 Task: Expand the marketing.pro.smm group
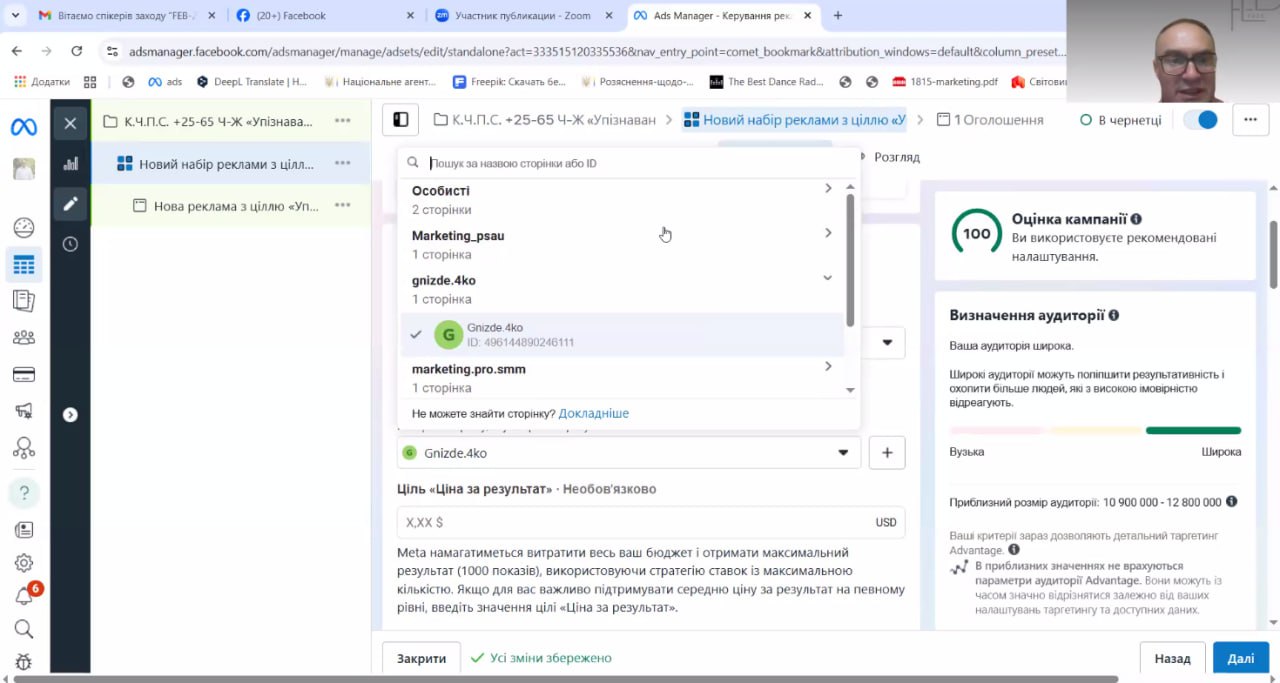coord(827,367)
